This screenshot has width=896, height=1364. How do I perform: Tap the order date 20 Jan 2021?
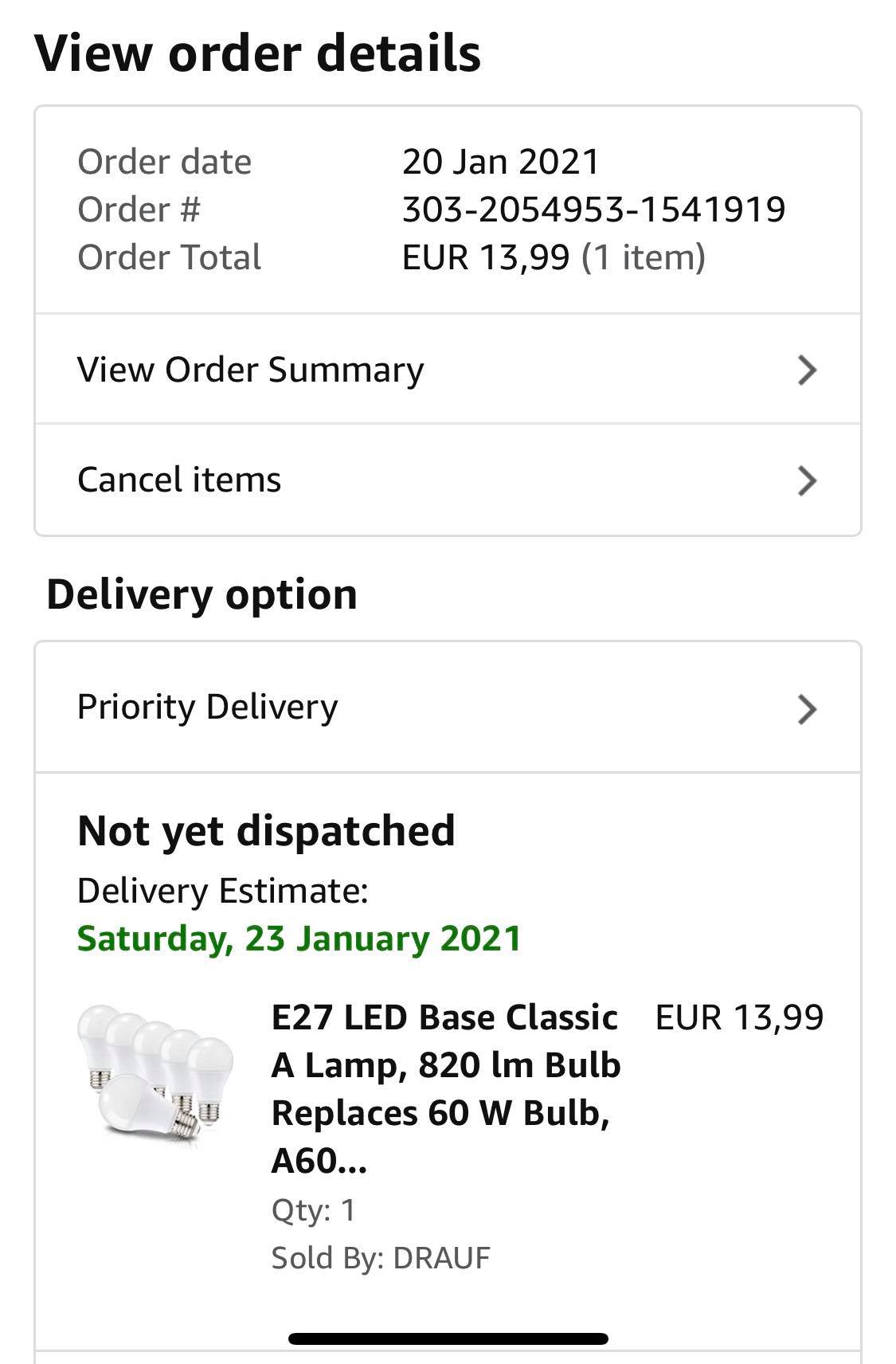click(x=500, y=162)
